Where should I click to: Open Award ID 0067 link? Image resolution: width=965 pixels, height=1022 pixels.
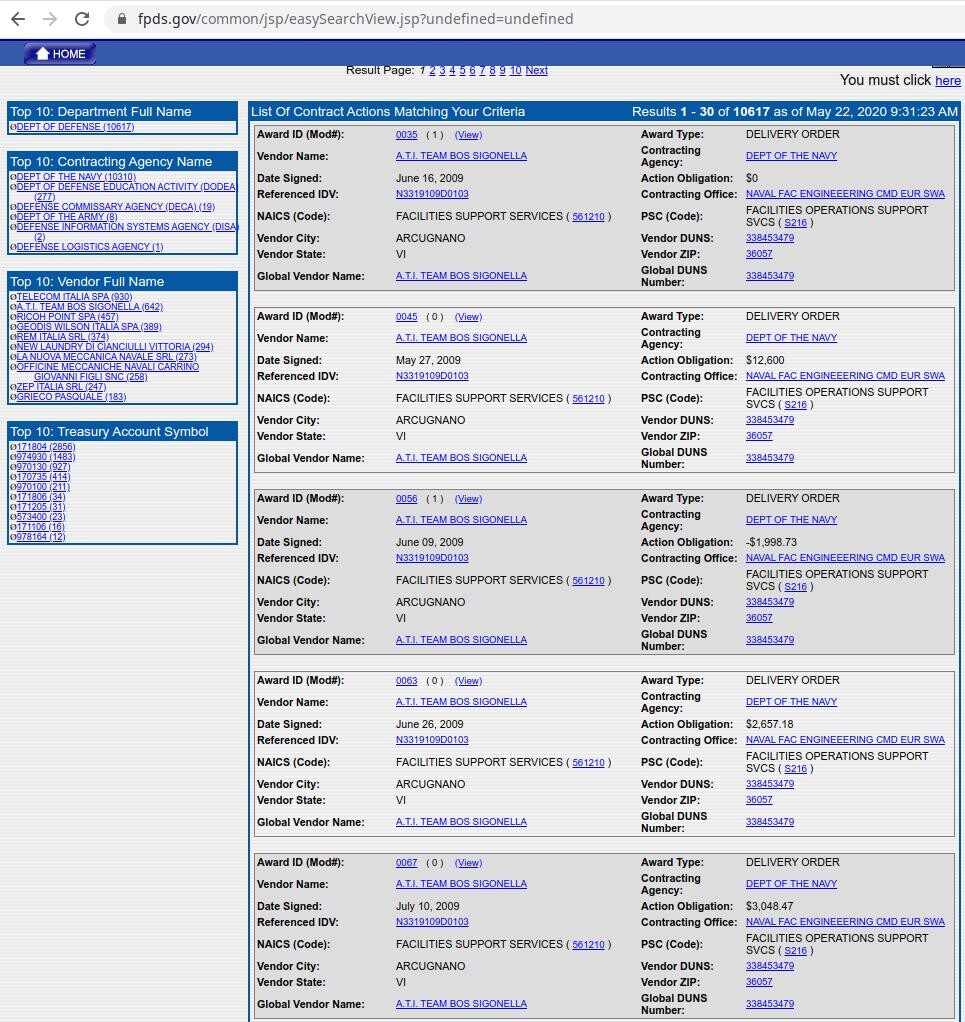pos(407,862)
